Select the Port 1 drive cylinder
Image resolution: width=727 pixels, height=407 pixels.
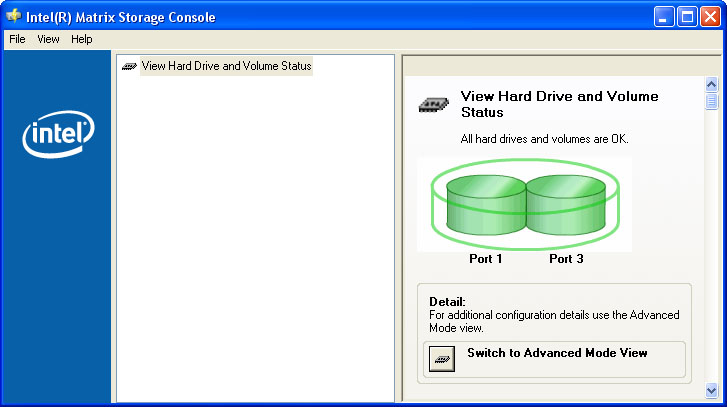click(x=486, y=205)
